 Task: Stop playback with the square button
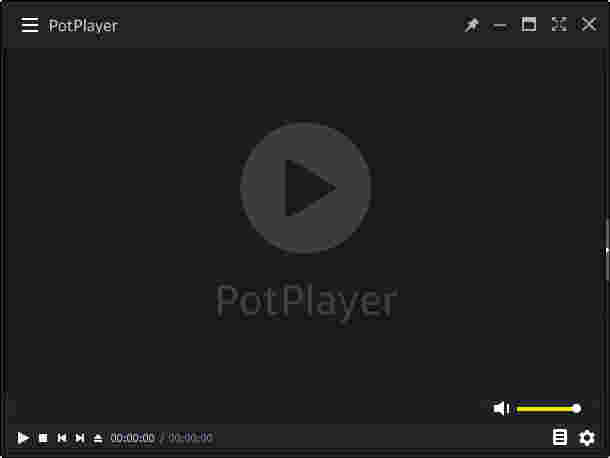(x=43, y=438)
